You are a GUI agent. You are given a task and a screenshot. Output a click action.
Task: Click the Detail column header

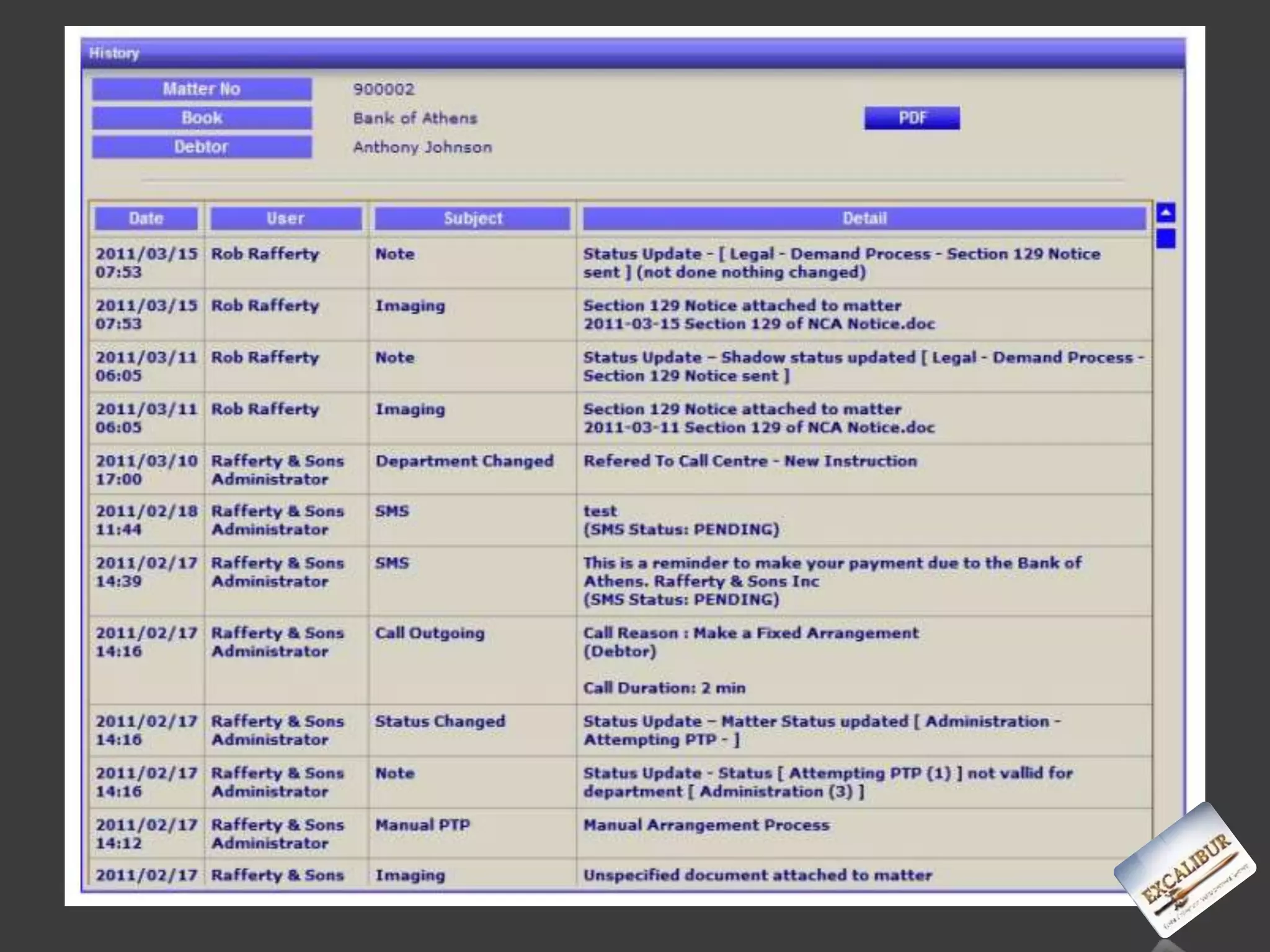(864, 218)
